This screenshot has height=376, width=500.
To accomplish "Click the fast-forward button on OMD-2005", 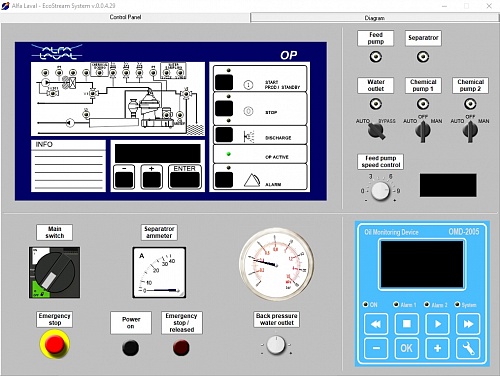I will point(468,324).
